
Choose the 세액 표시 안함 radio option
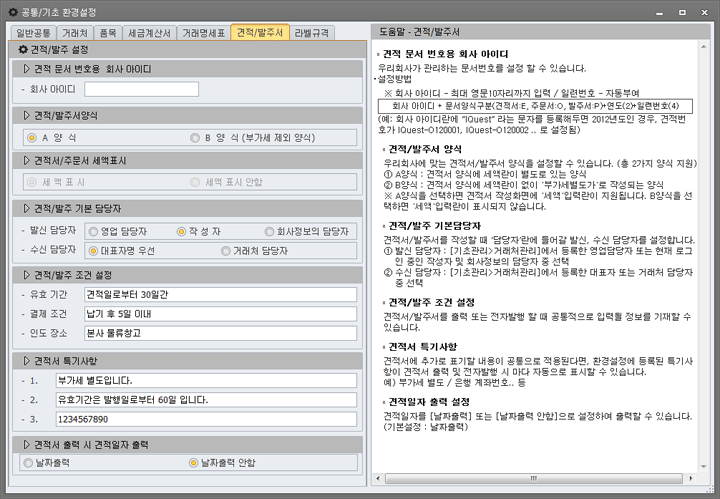pyautogui.click(x=195, y=182)
